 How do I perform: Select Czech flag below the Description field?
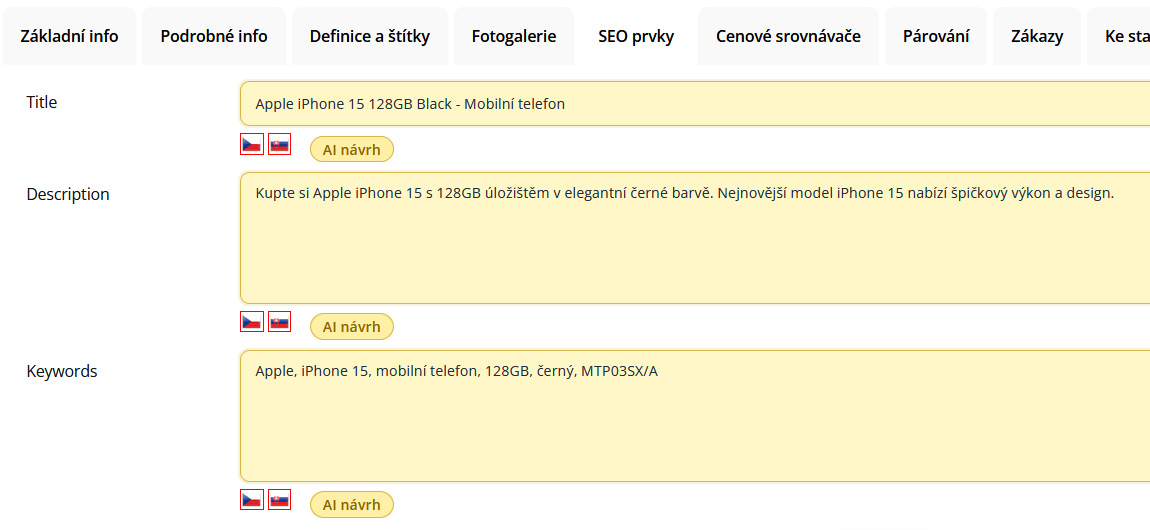(252, 322)
